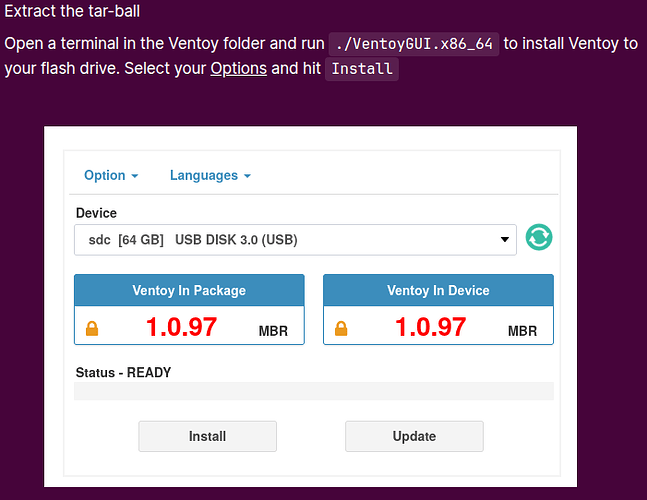
Task: Click the lock icon under Ventoy In Package
Action: point(92,328)
